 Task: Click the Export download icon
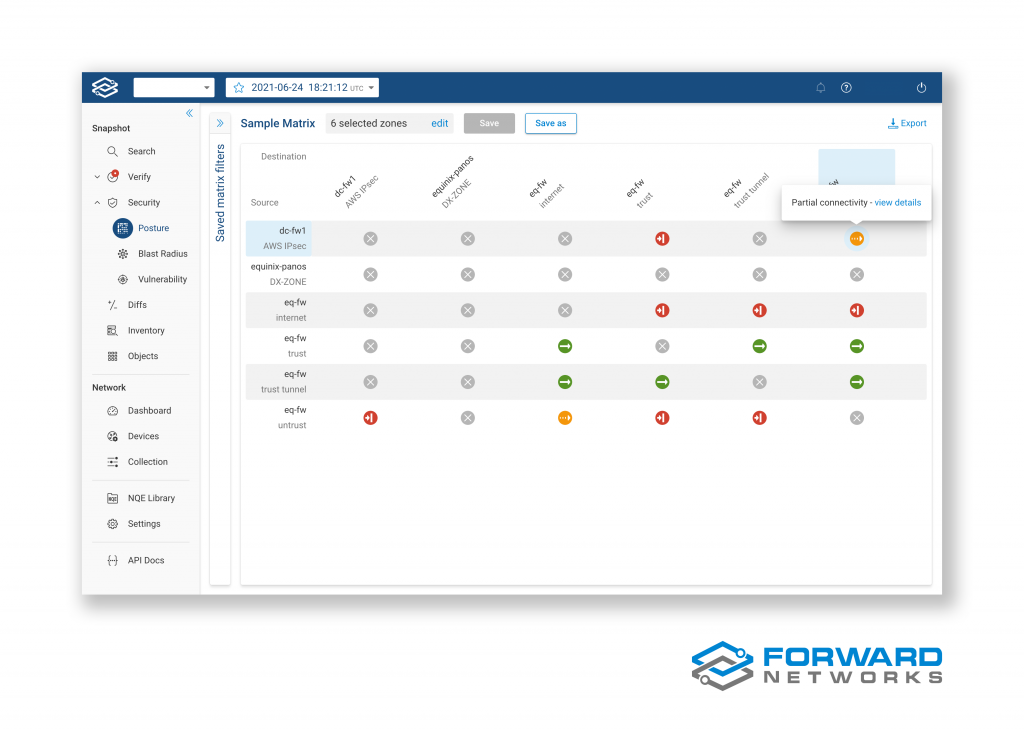pos(893,124)
